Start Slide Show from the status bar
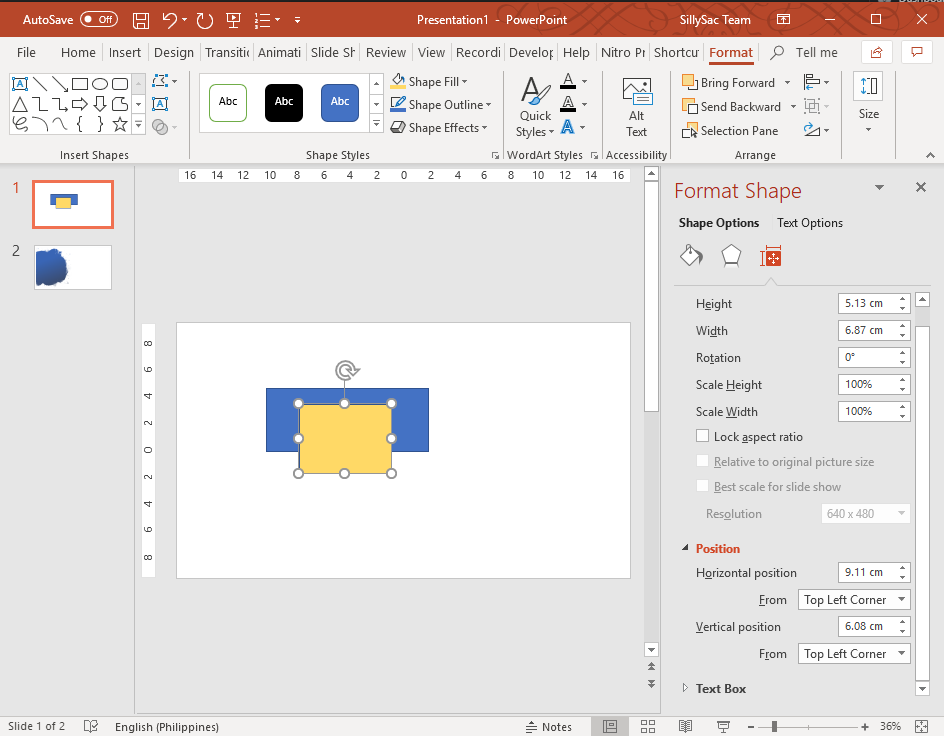The width and height of the screenshot is (944, 736). (x=723, y=726)
